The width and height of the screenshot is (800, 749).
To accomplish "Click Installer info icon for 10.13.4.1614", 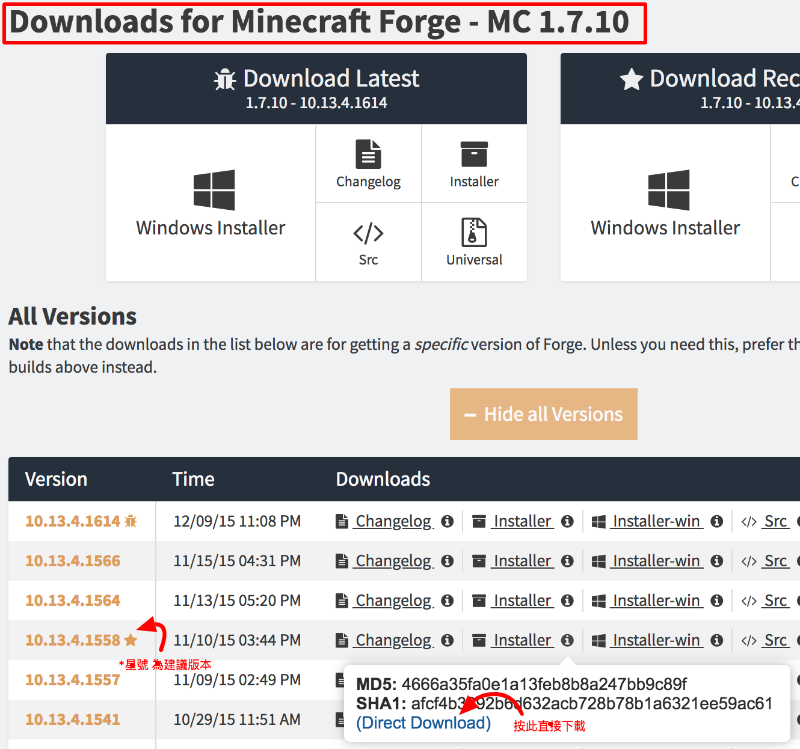I will click(567, 521).
